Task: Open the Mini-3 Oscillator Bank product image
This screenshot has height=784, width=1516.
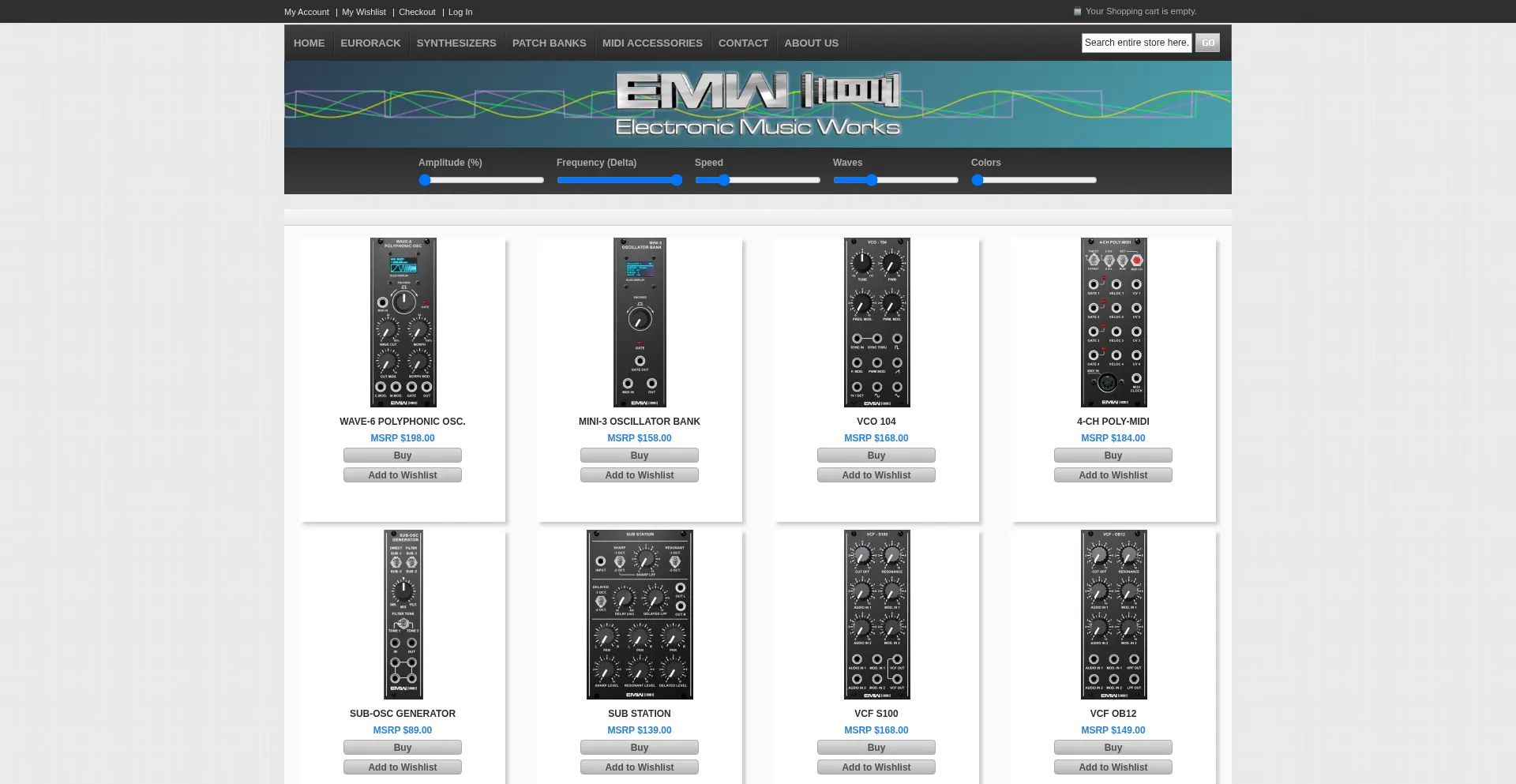Action: pyautogui.click(x=640, y=322)
